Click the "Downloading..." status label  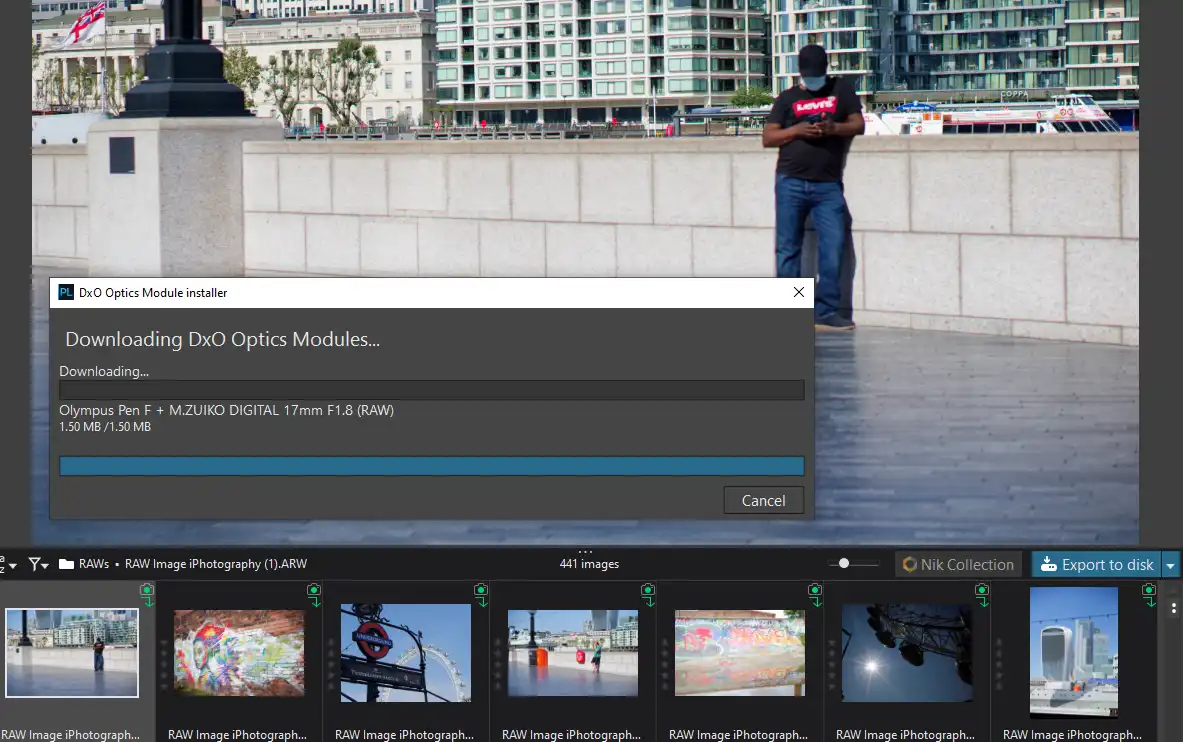point(104,371)
